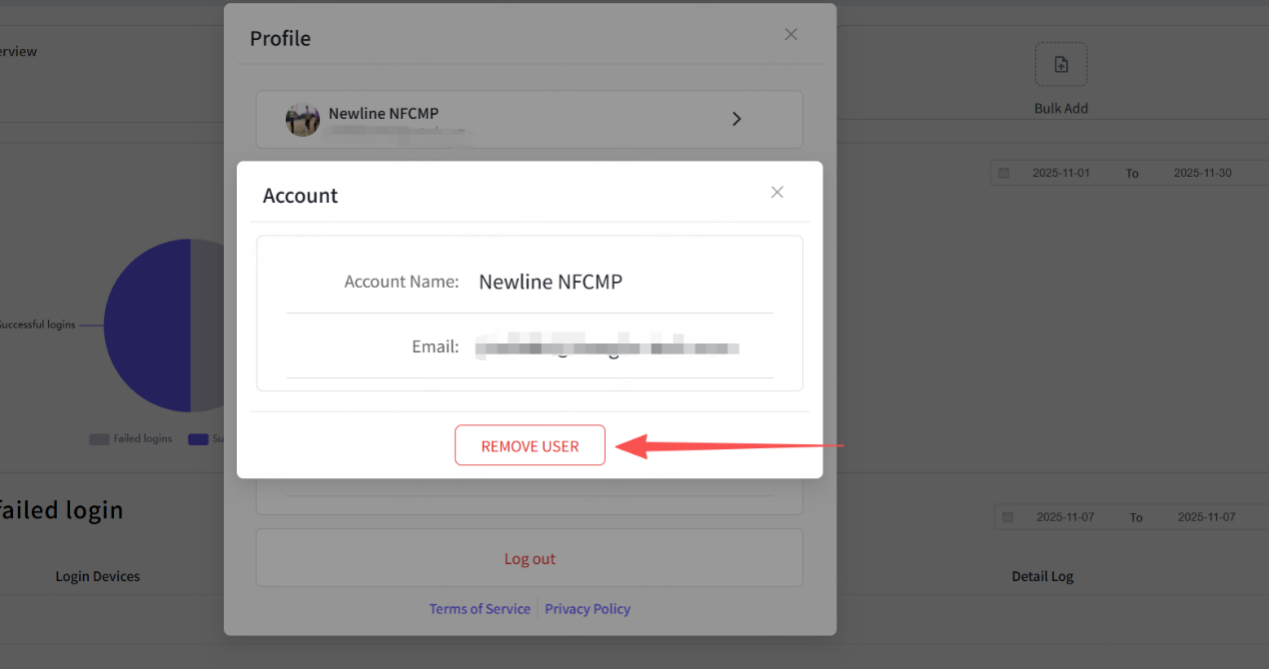Screen dimensions: 1269x669
Task: Click the purple Successful logins legend swatch
Action: click(x=198, y=439)
